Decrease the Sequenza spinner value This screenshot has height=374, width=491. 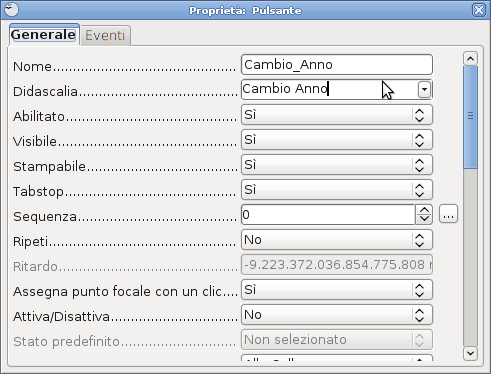424,219
